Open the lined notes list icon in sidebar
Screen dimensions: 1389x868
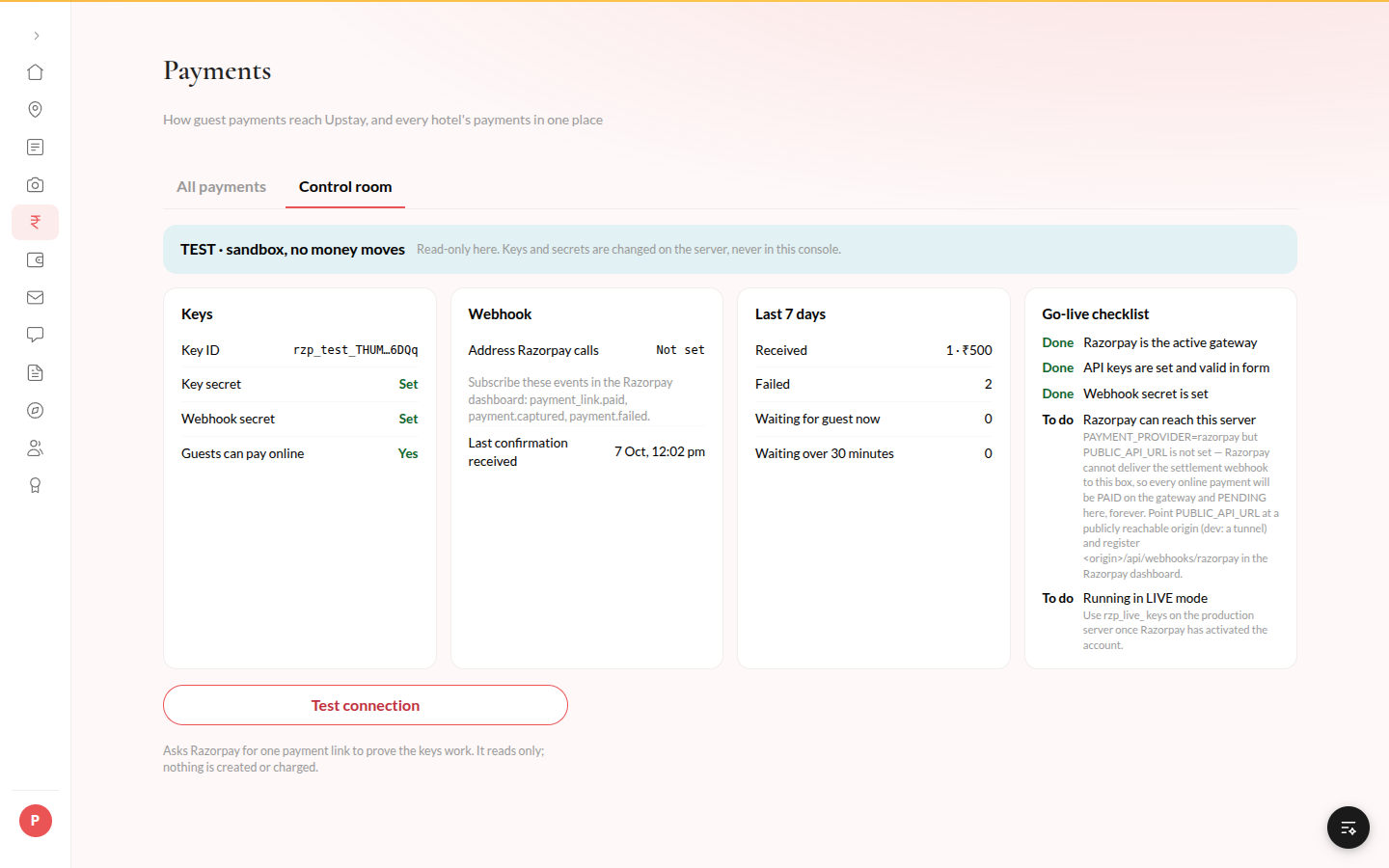click(x=35, y=148)
